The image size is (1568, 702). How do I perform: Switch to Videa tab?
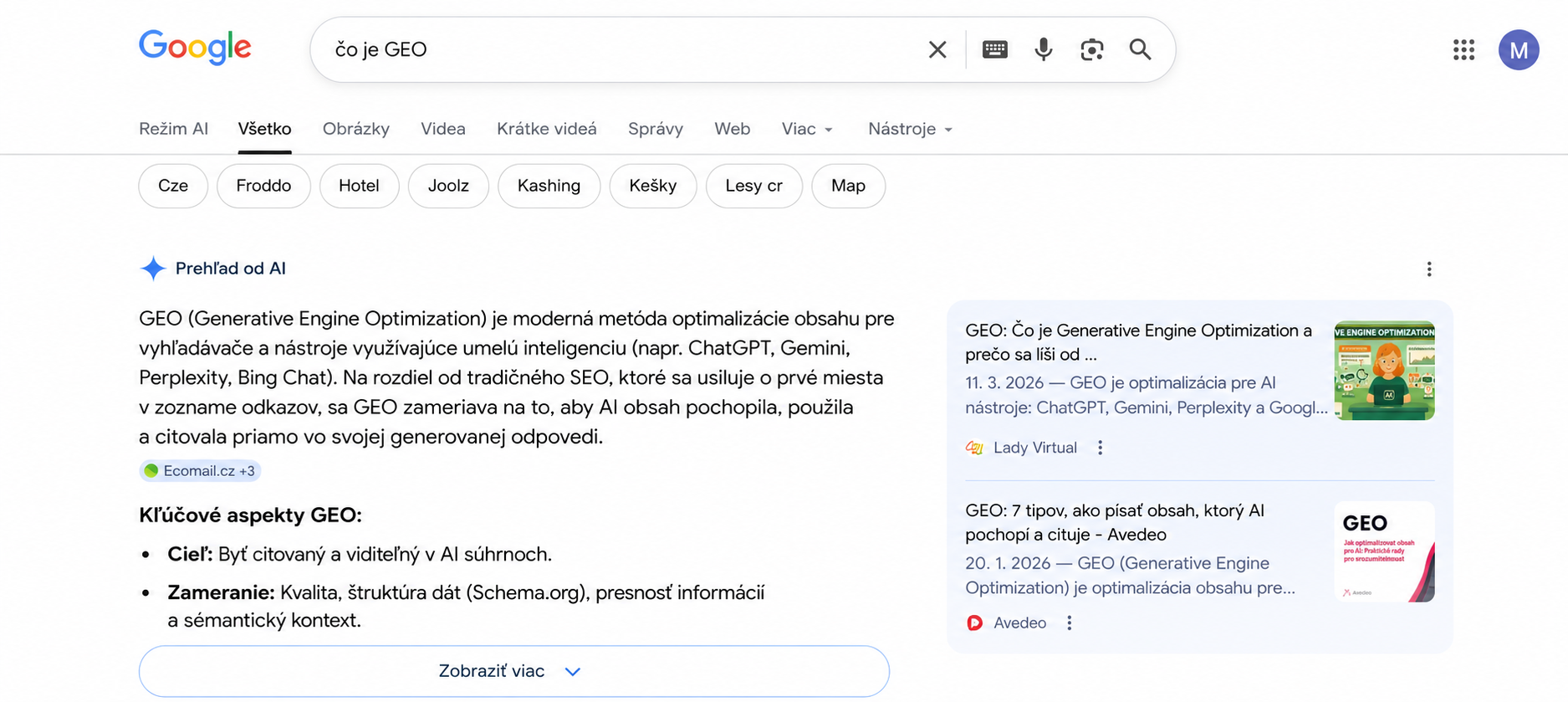click(443, 129)
